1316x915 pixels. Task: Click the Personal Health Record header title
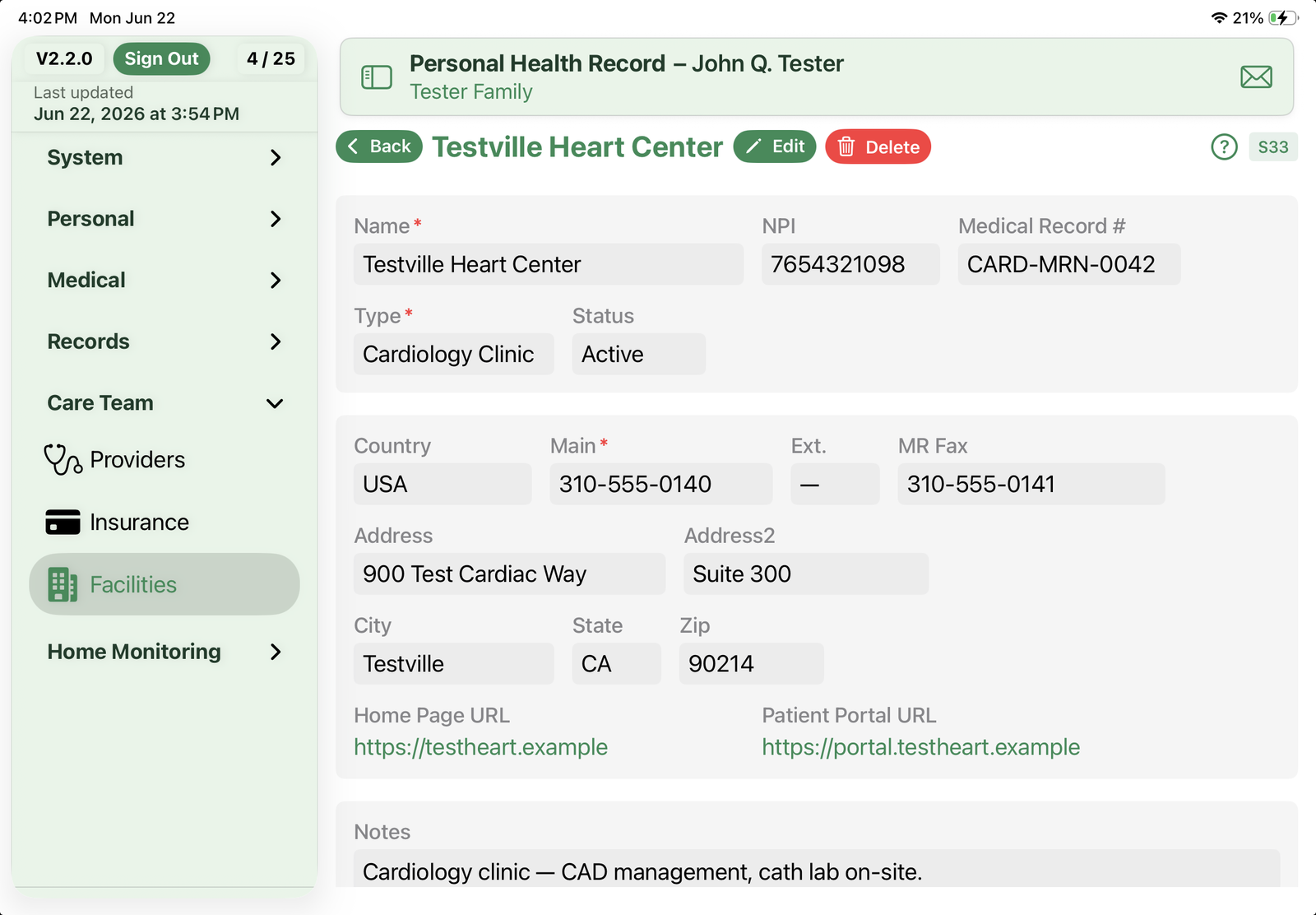point(626,63)
